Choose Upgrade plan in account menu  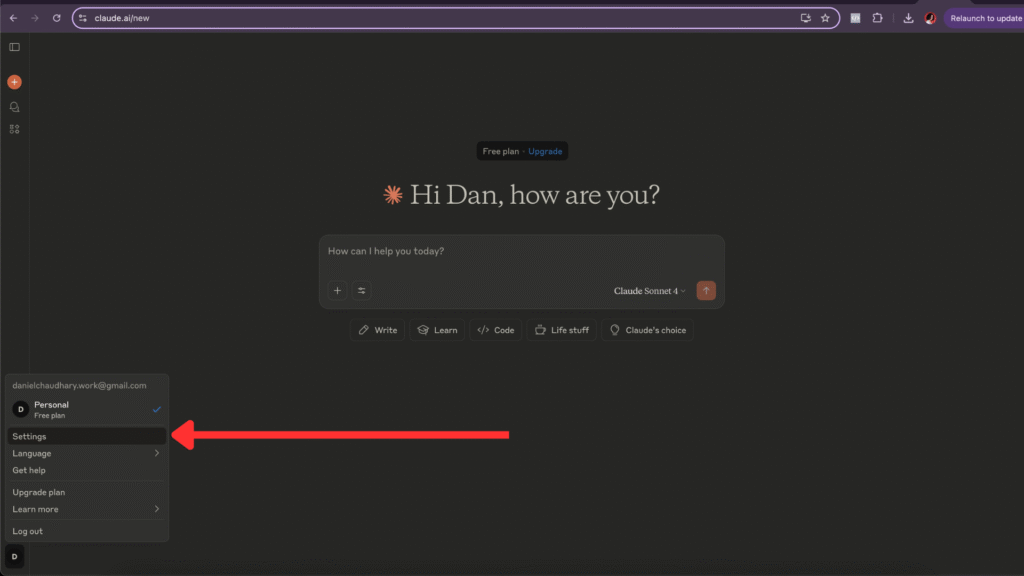click(86, 492)
